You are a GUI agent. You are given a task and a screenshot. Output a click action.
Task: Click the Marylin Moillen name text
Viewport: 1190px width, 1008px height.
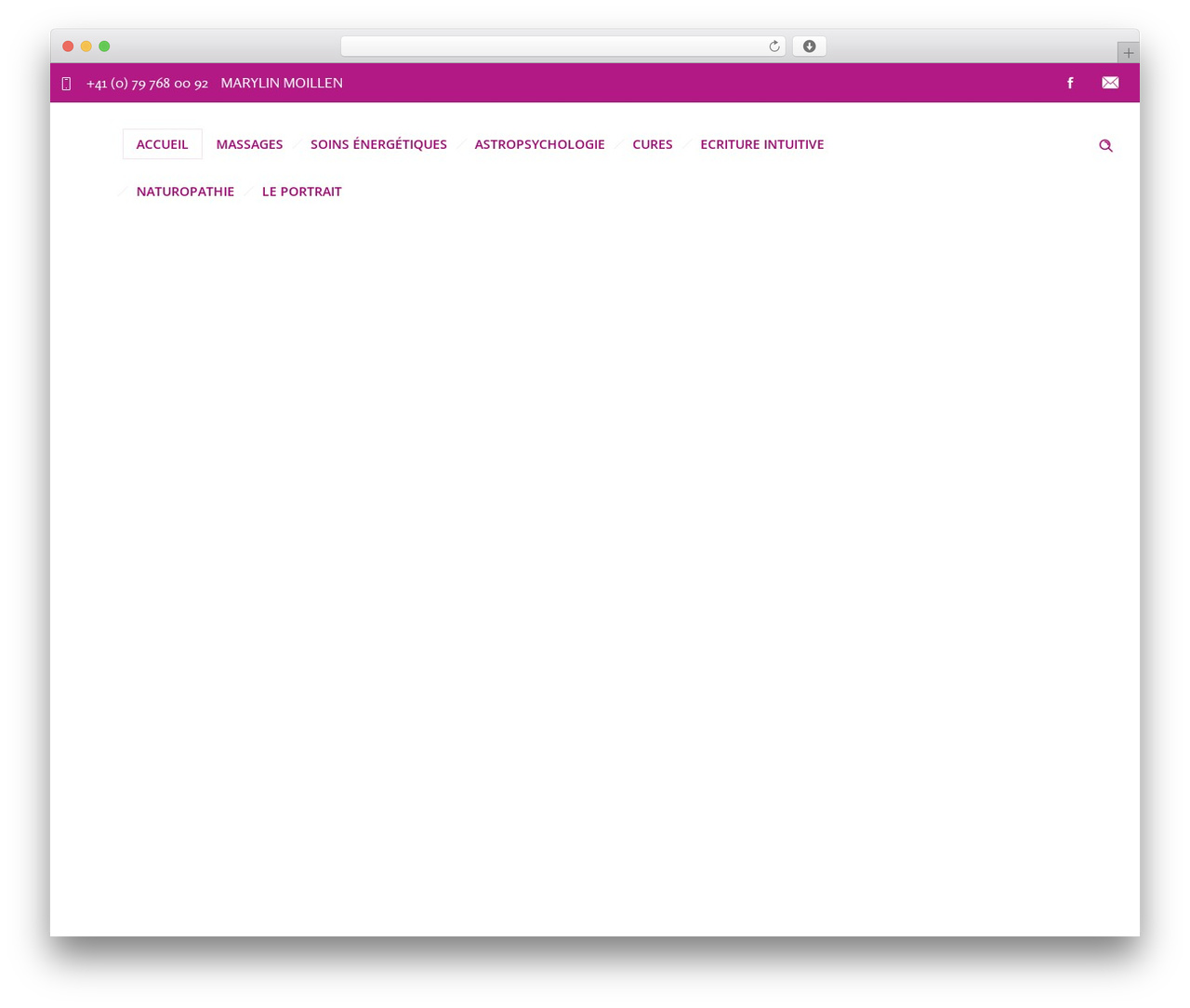click(282, 83)
